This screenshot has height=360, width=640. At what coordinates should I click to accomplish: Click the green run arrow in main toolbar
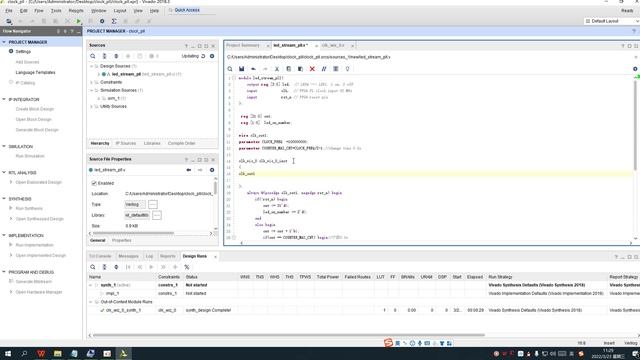(79, 21)
